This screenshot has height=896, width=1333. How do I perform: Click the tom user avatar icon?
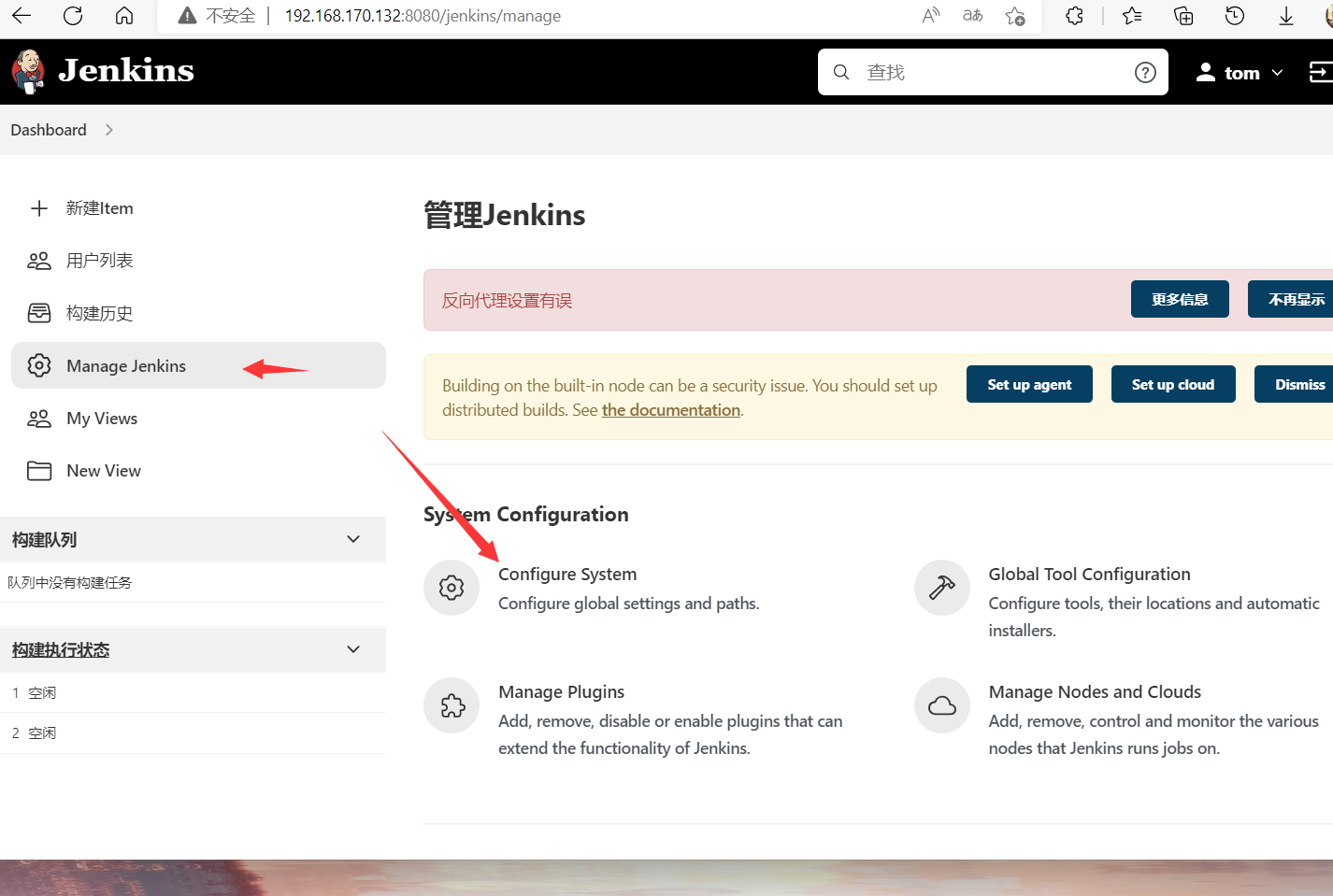click(x=1206, y=72)
